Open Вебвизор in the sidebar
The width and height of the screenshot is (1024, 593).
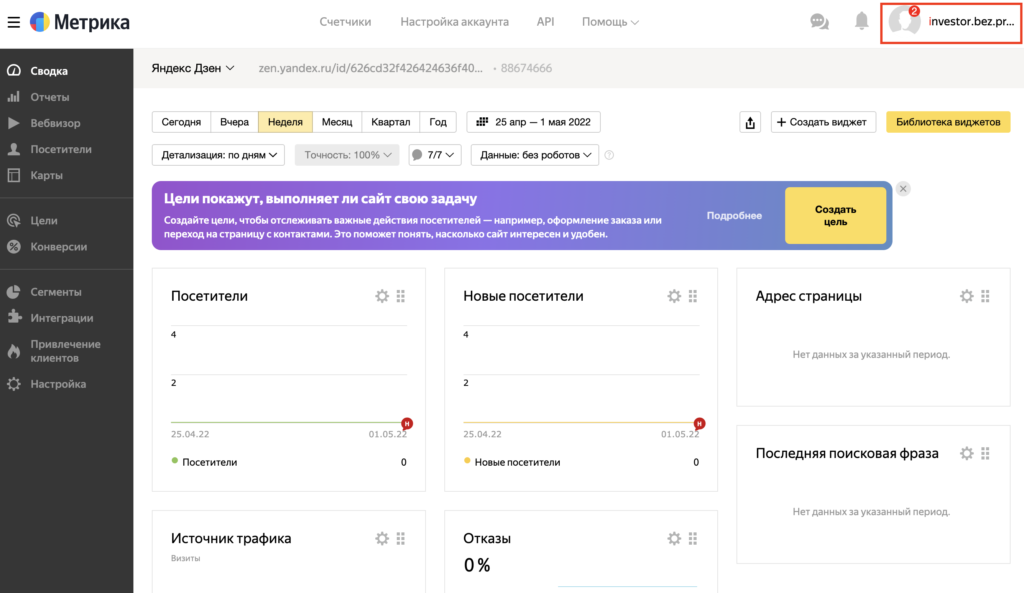(55, 123)
